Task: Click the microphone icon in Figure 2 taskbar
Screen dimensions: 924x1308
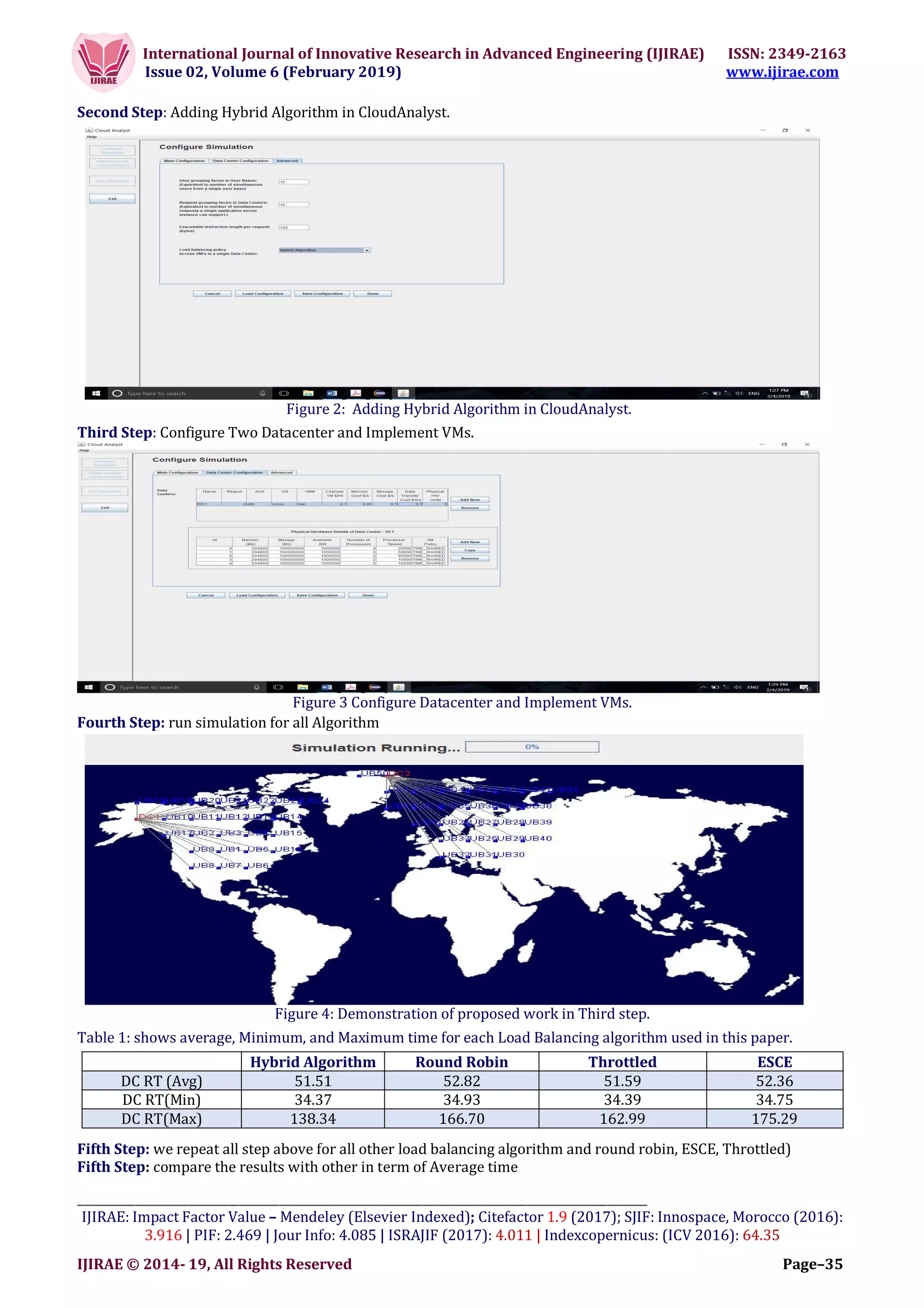Action: click(x=263, y=393)
